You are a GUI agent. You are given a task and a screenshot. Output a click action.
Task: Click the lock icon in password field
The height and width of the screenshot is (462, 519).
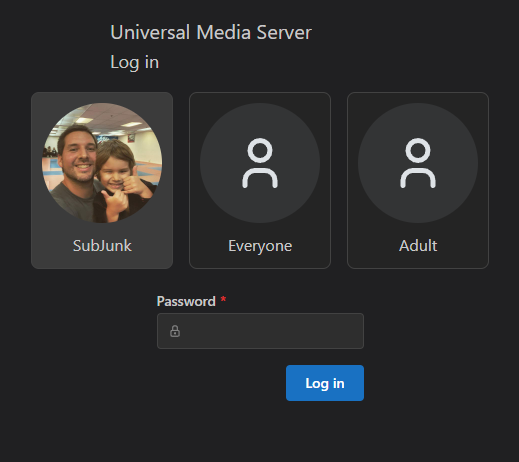(175, 331)
